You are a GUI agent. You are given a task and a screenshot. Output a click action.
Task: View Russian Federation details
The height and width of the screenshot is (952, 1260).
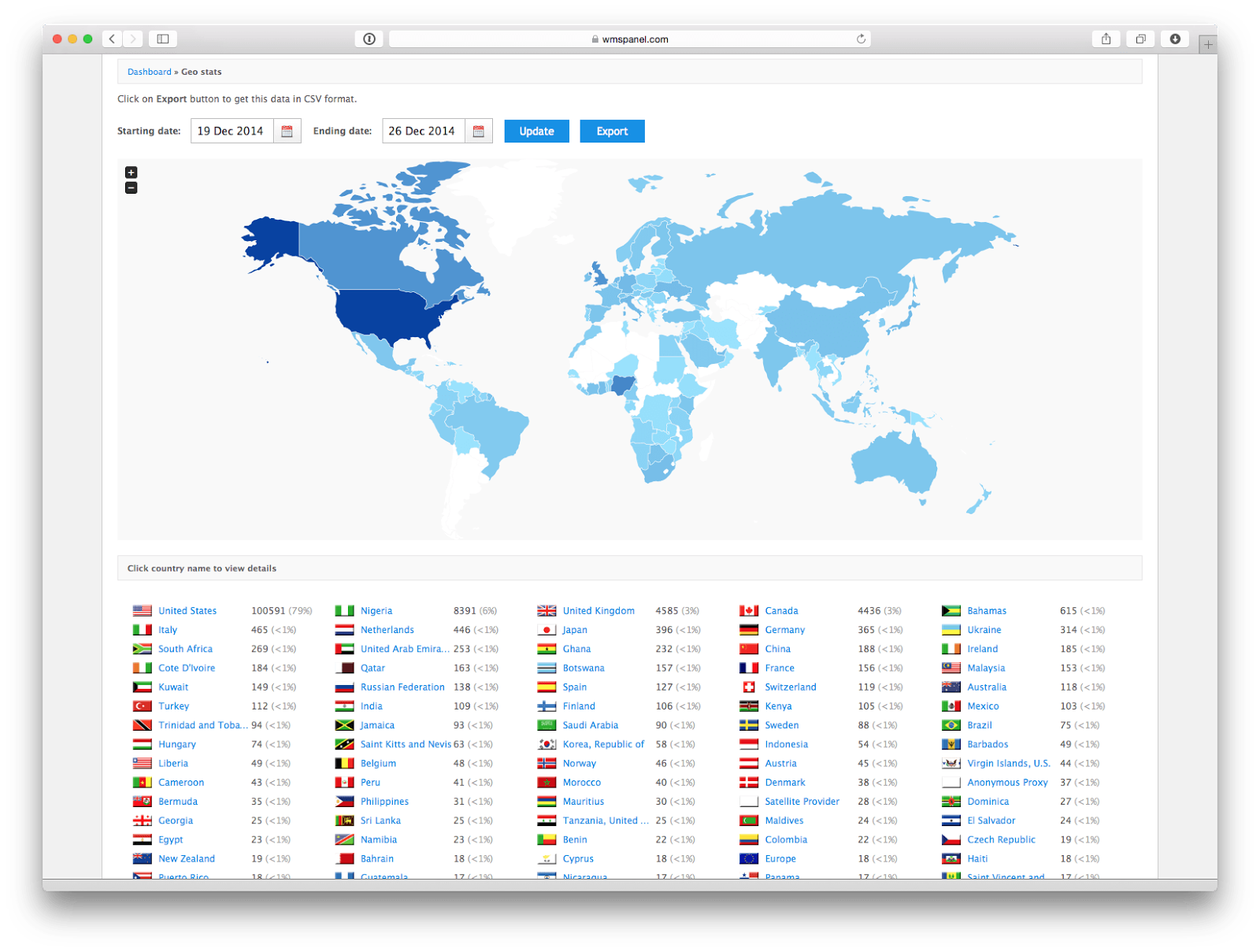pos(402,687)
